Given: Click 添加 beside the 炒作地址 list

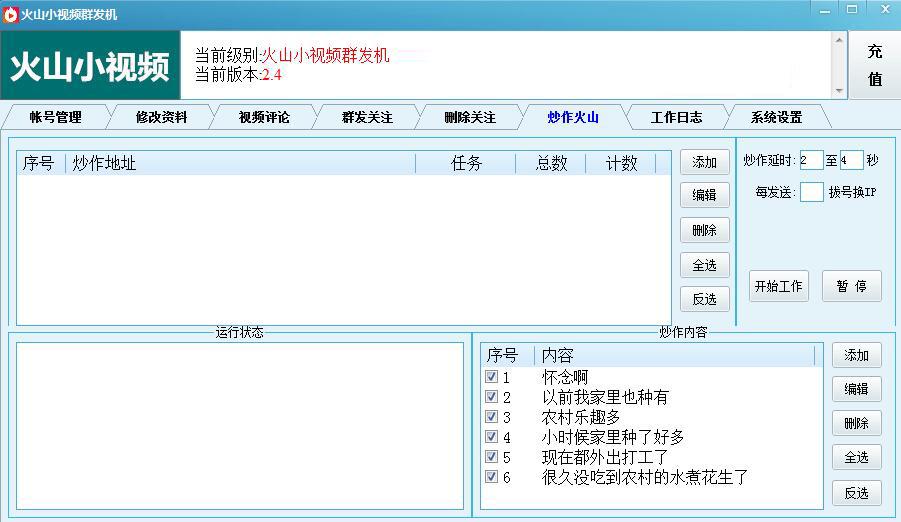Looking at the screenshot, I should point(704,162).
